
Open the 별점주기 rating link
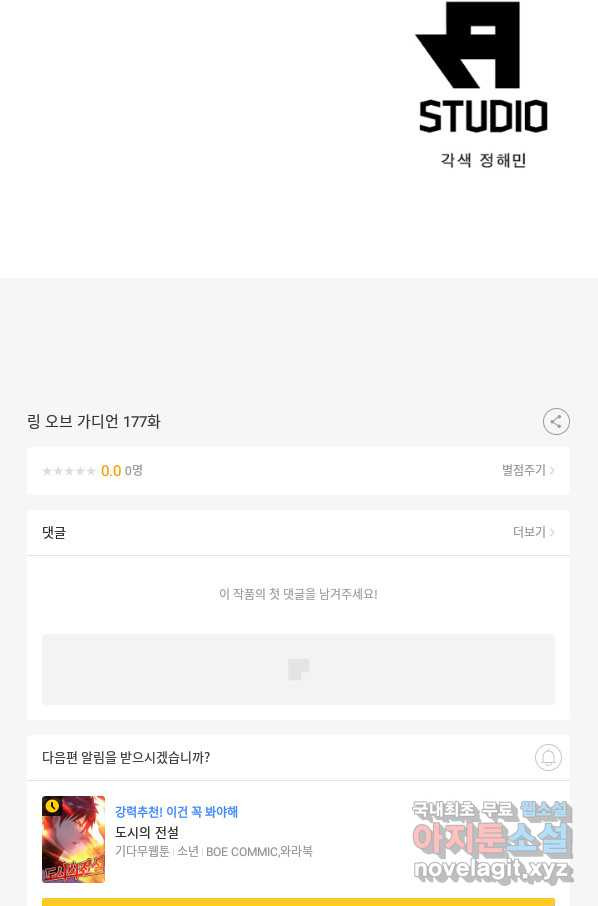(x=523, y=470)
